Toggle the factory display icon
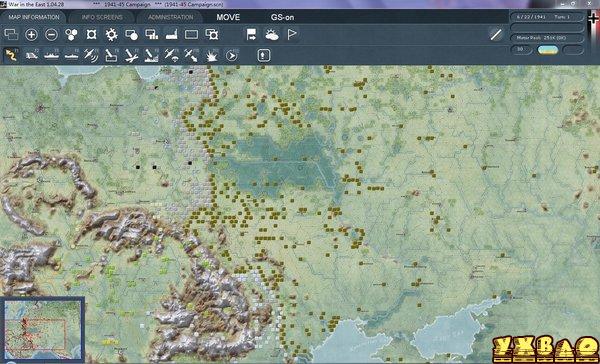600x364 pixels. pos(171,35)
